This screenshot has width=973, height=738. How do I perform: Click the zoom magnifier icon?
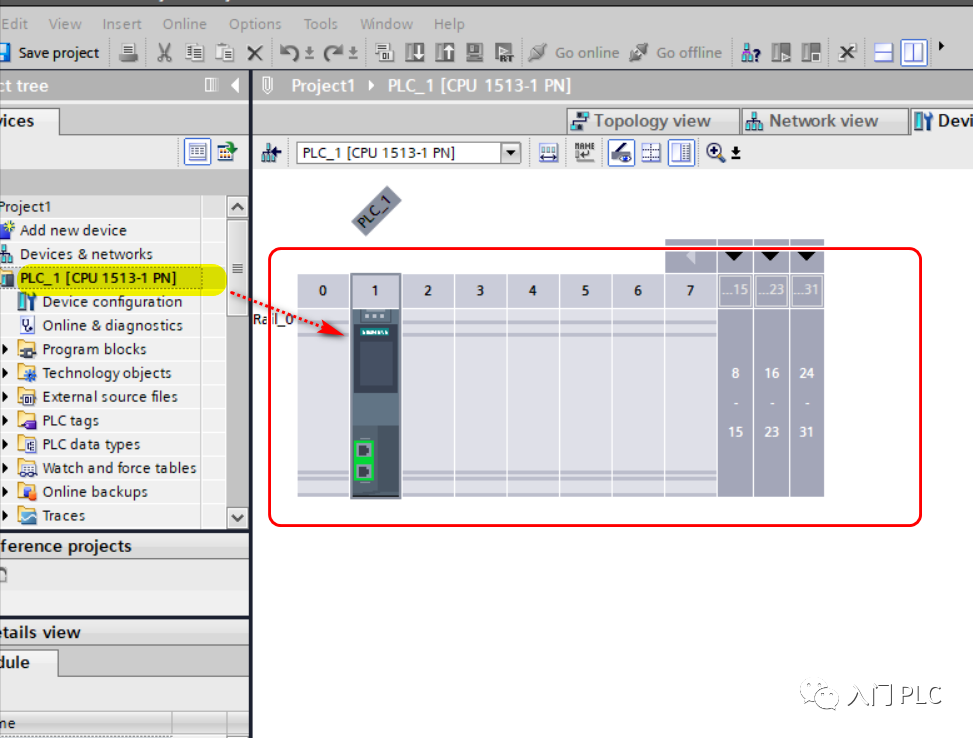[x=715, y=153]
